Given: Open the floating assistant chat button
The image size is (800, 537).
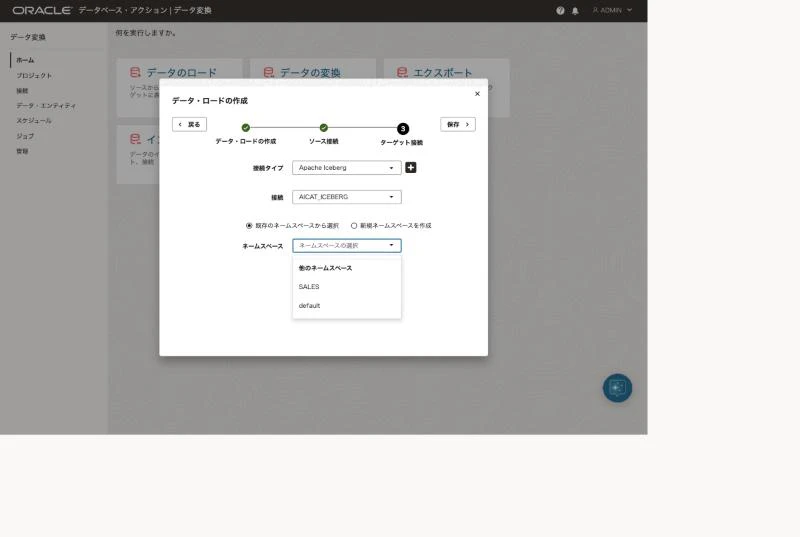Looking at the screenshot, I should point(617,388).
